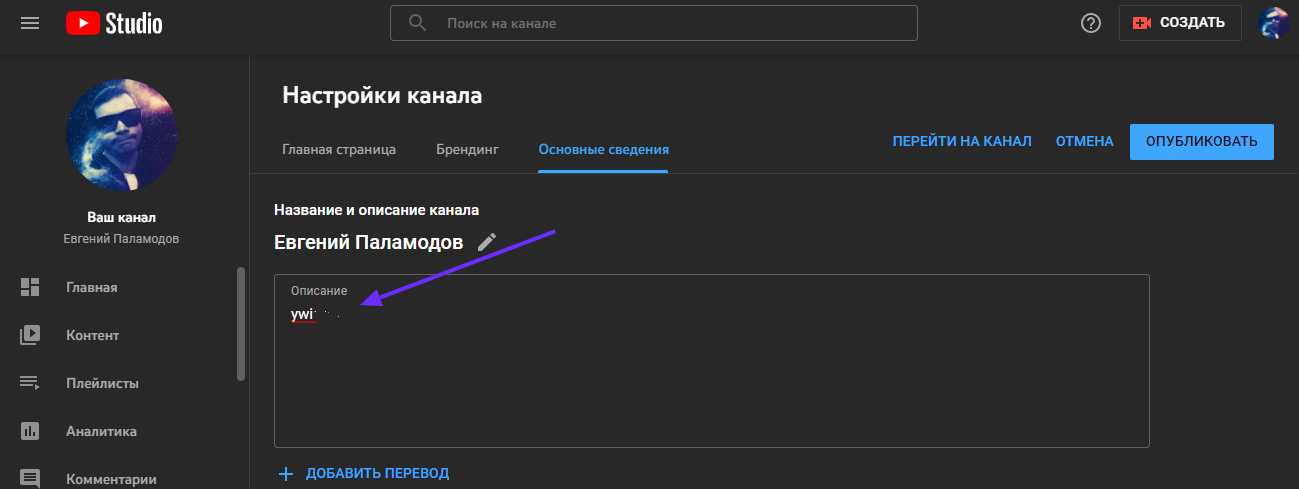This screenshot has width=1299, height=489.
Task: Click the Комментарии speech bubble icon
Action: tap(30, 478)
